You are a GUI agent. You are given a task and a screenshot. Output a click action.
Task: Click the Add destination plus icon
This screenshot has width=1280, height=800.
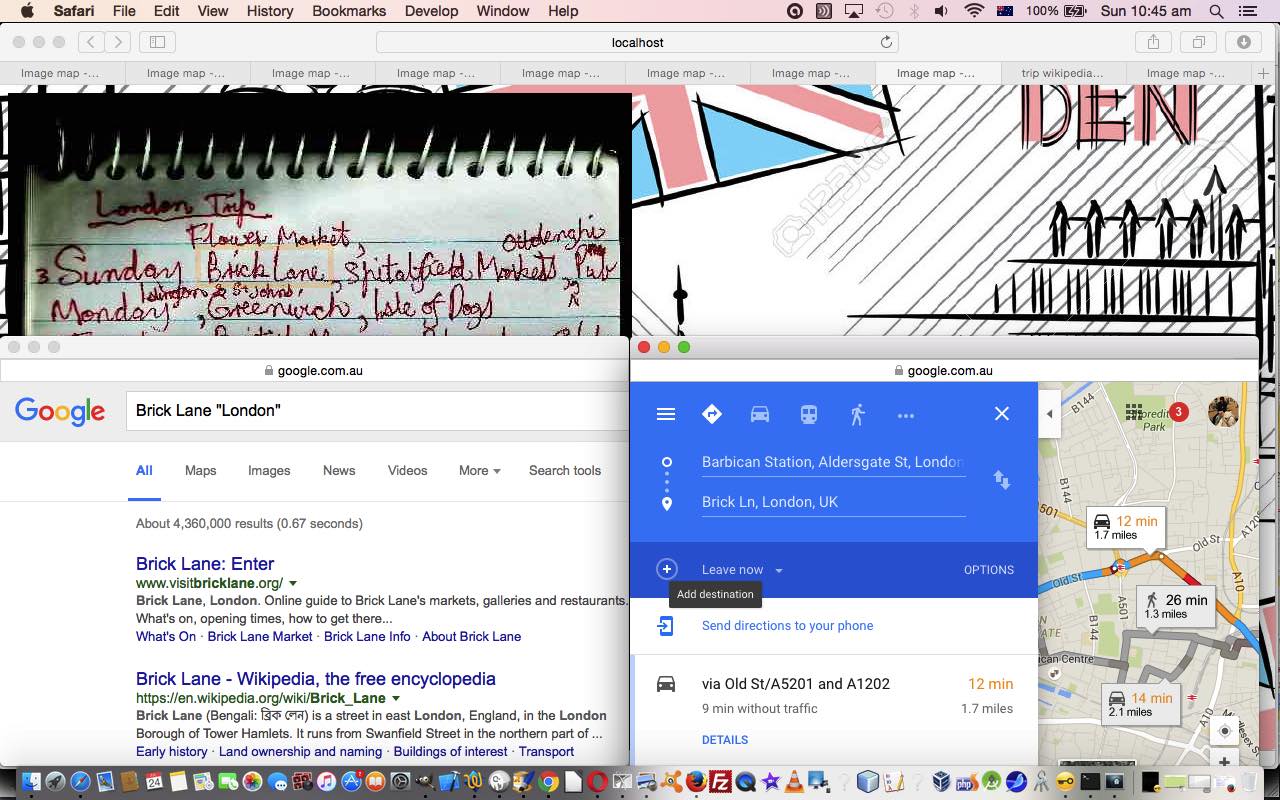[667, 569]
